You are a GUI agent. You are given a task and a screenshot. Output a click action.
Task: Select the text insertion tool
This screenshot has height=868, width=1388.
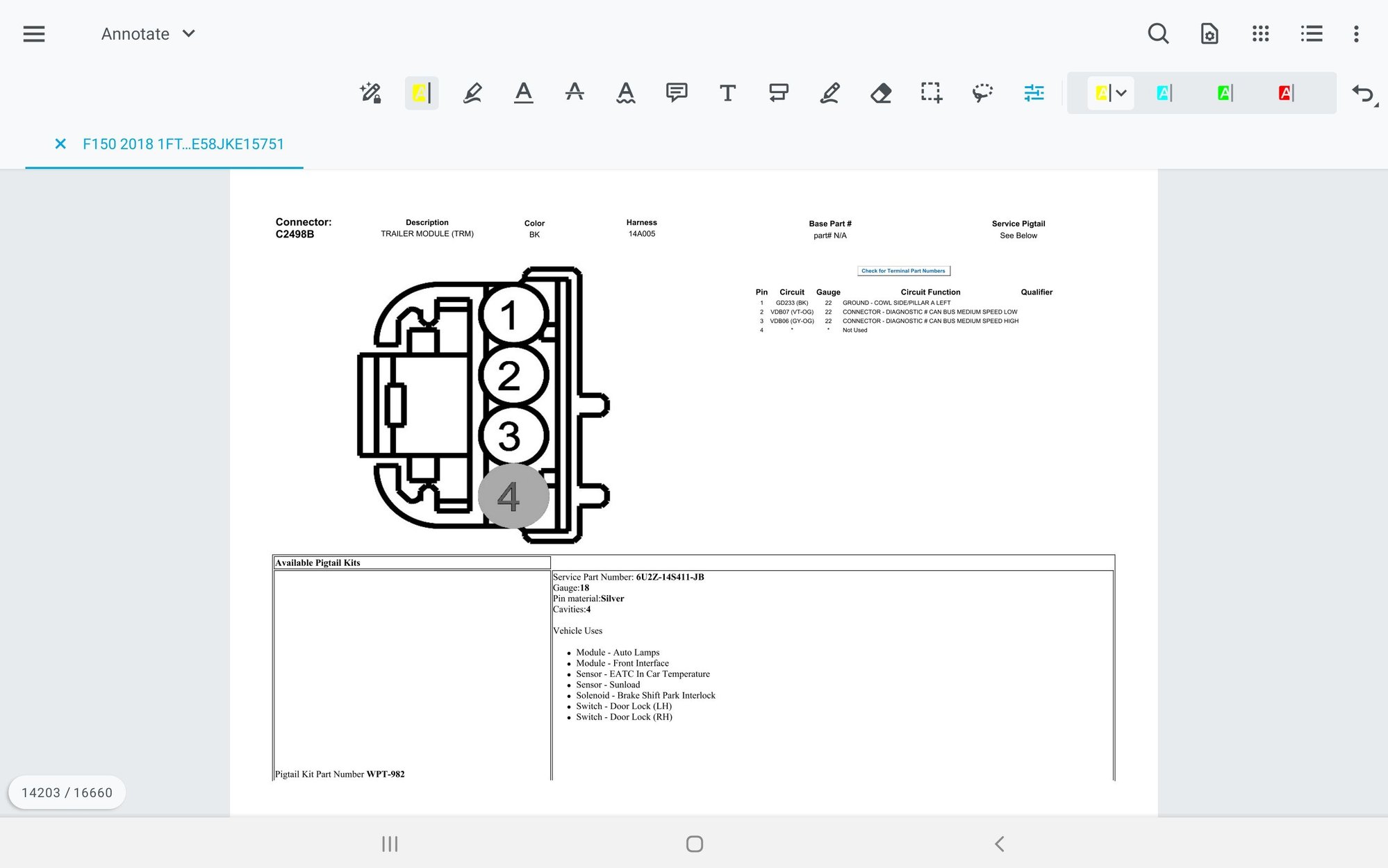727,92
